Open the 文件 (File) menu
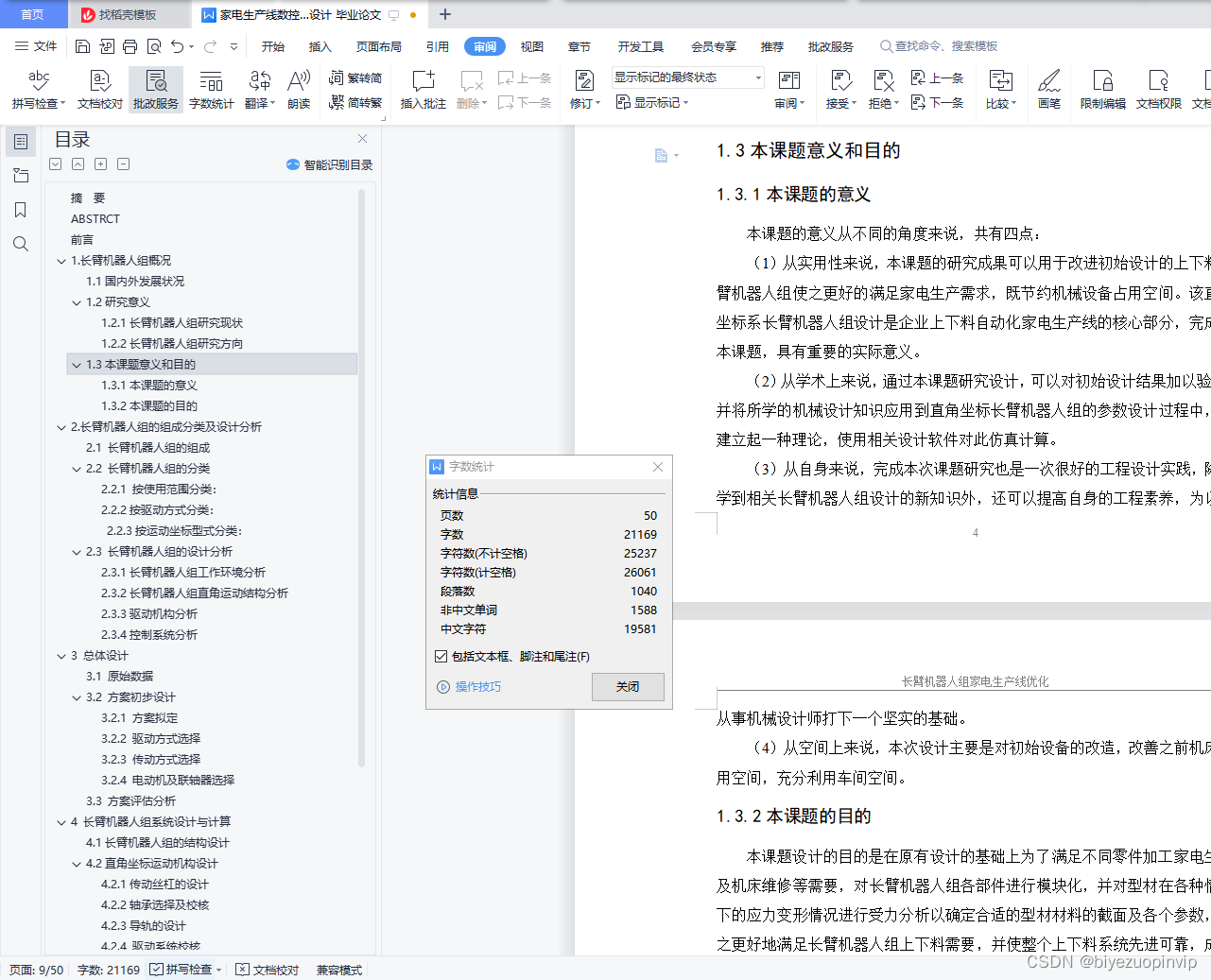The width and height of the screenshot is (1211, 980). [37, 46]
